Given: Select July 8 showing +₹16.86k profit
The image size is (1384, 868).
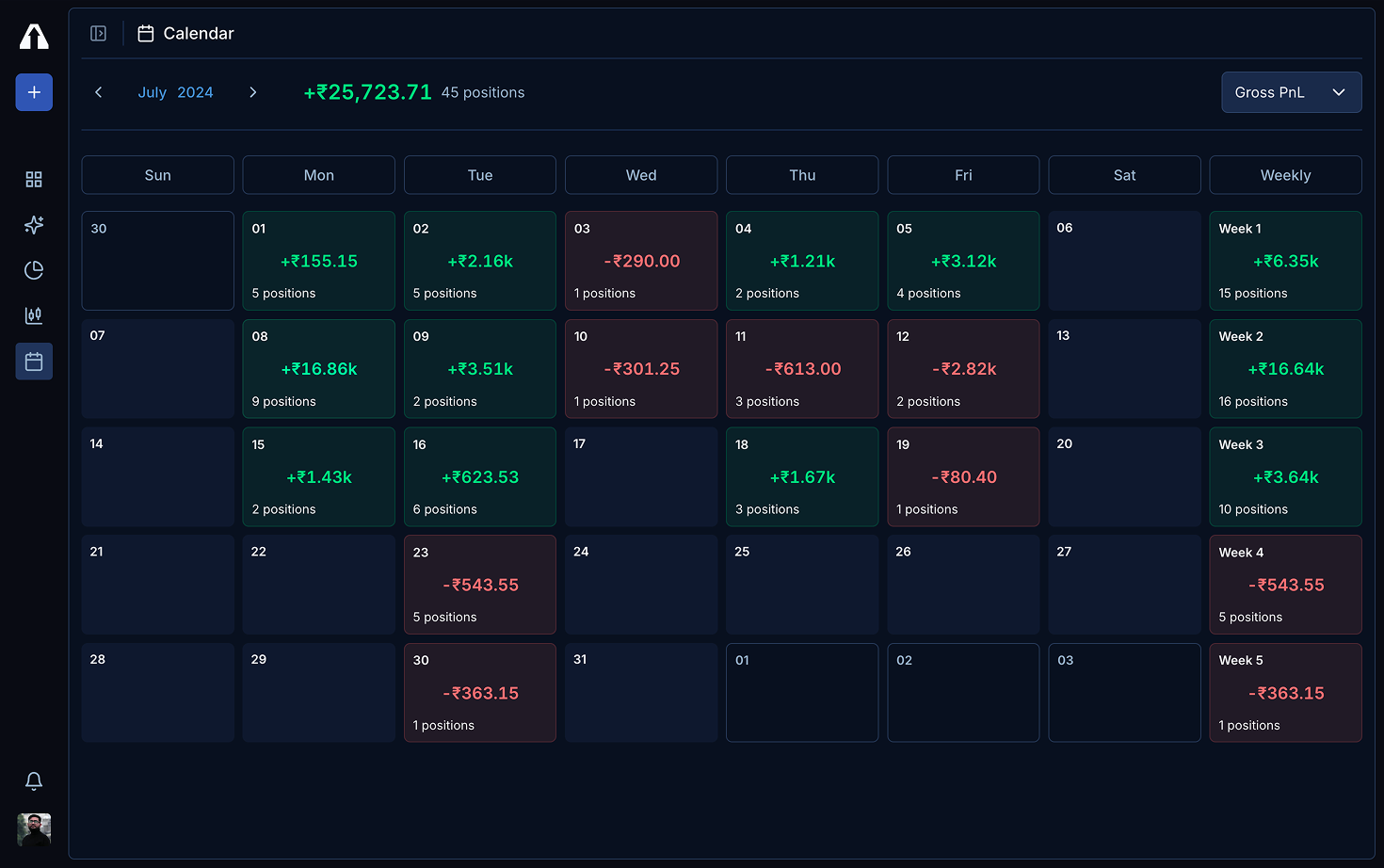Looking at the screenshot, I should (318, 368).
